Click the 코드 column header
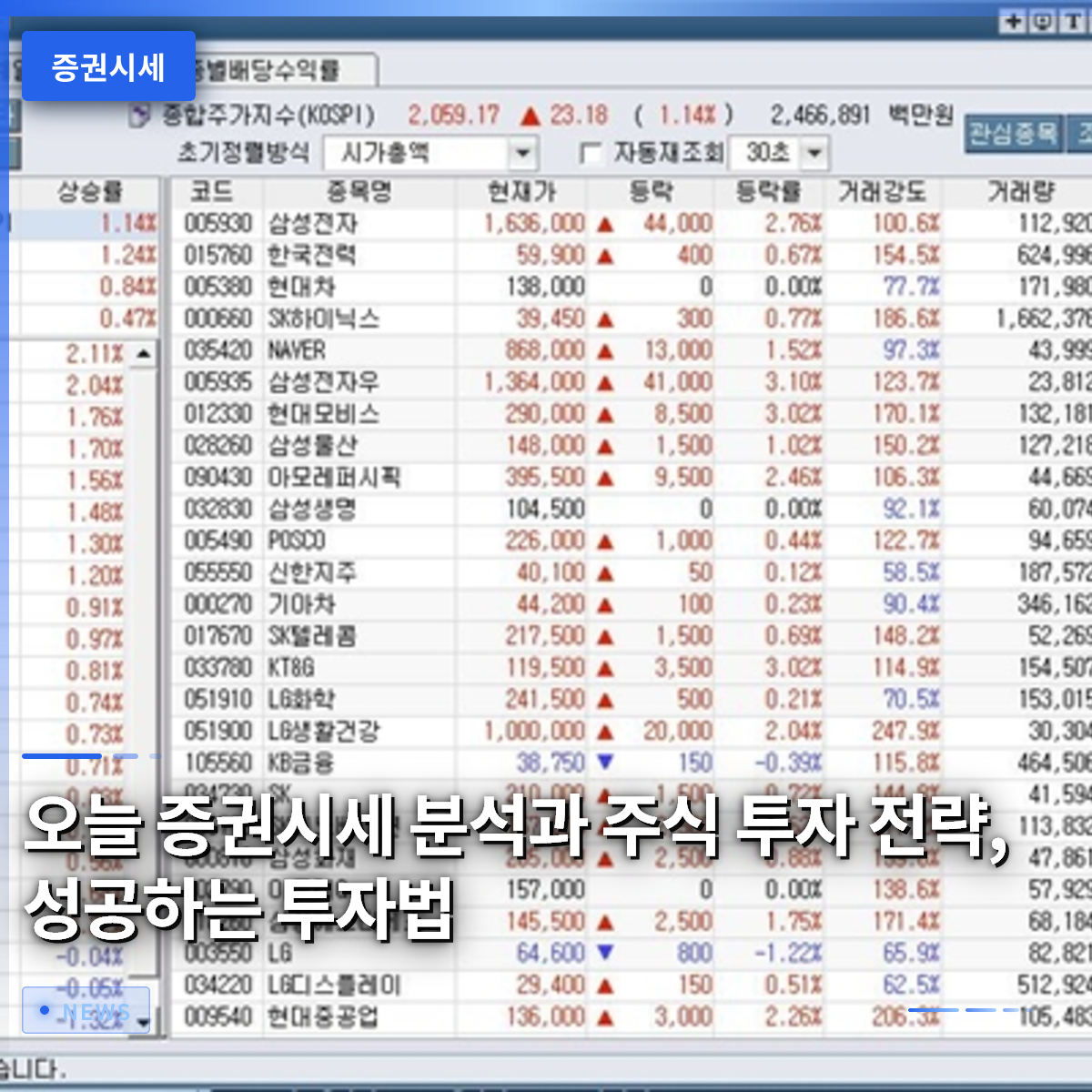1092x1092 pixels. click(213, 192)
